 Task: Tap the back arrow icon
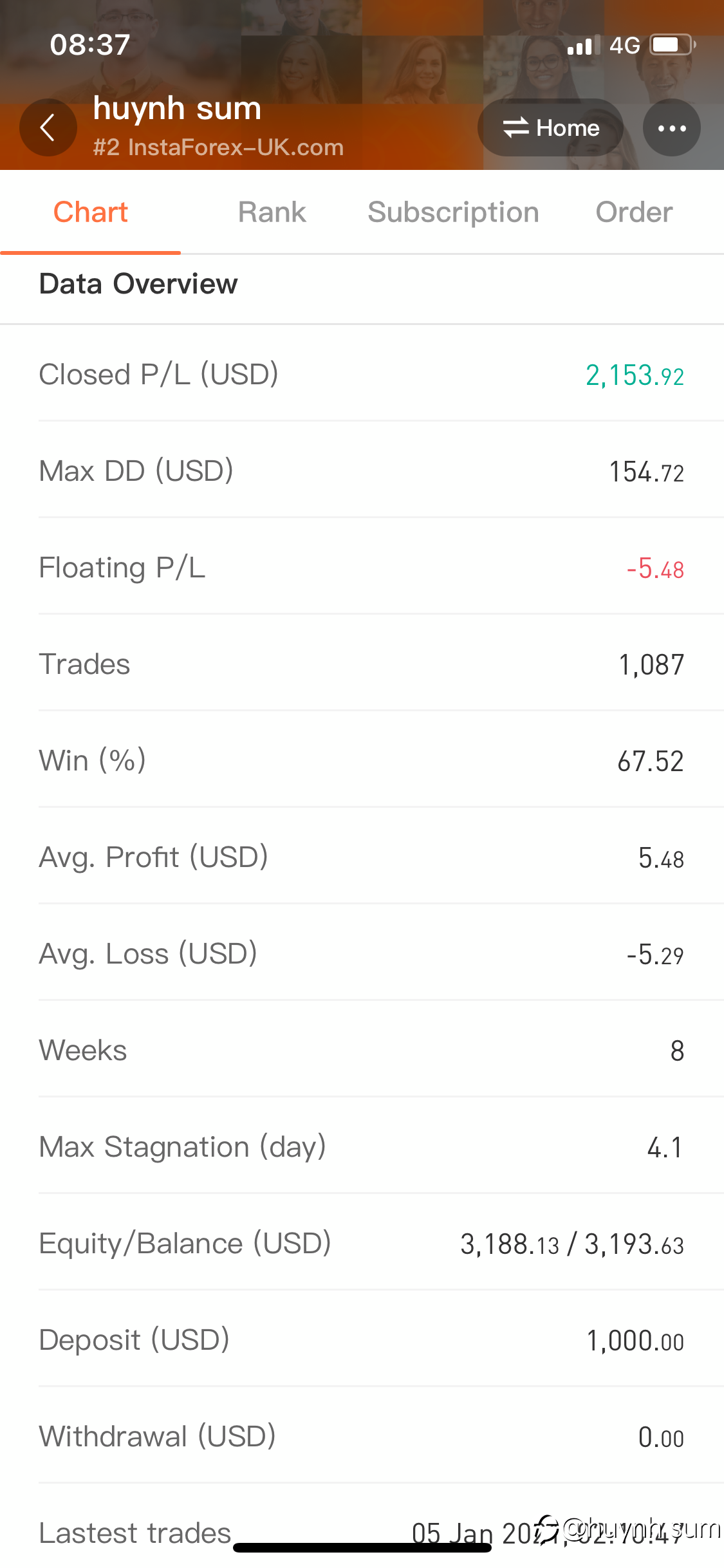(48, 127)
